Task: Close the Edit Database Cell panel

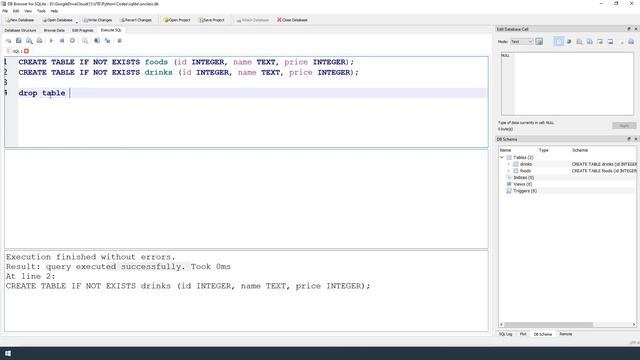Action: 636,29
